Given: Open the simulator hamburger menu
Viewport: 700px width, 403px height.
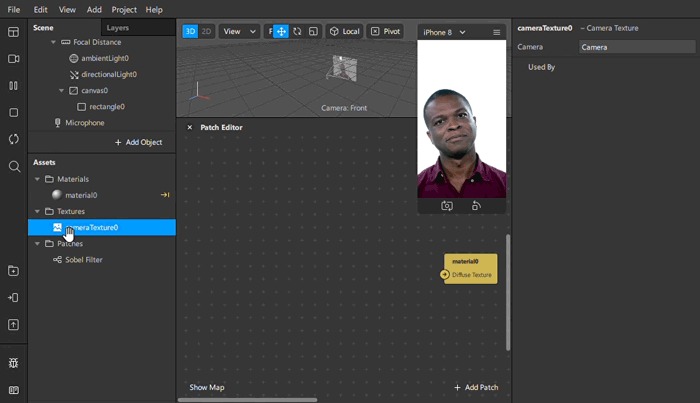Looking at the screenshot, I should tap(496, 32).
